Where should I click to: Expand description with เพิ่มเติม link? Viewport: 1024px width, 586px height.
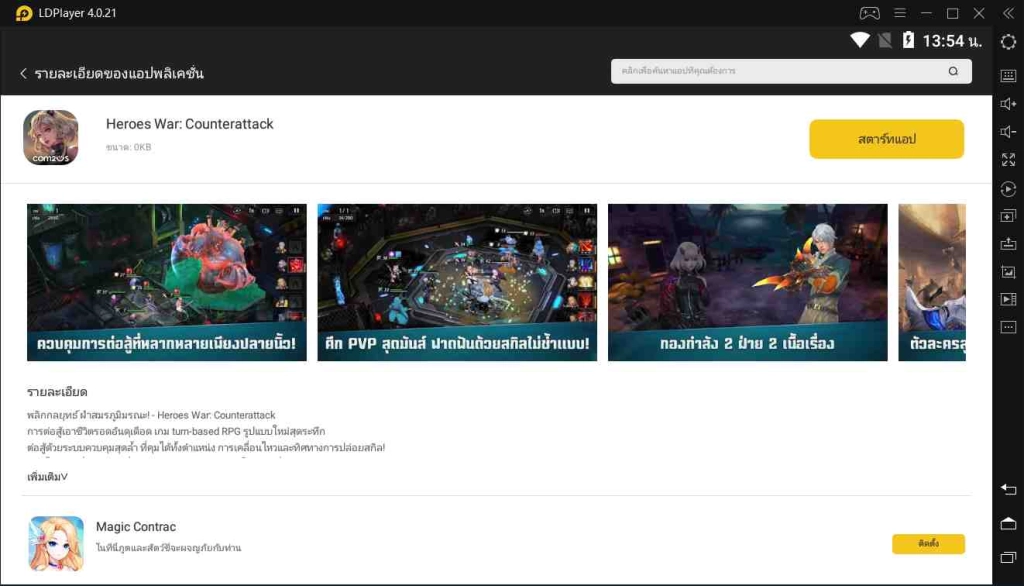click(47, 477)
